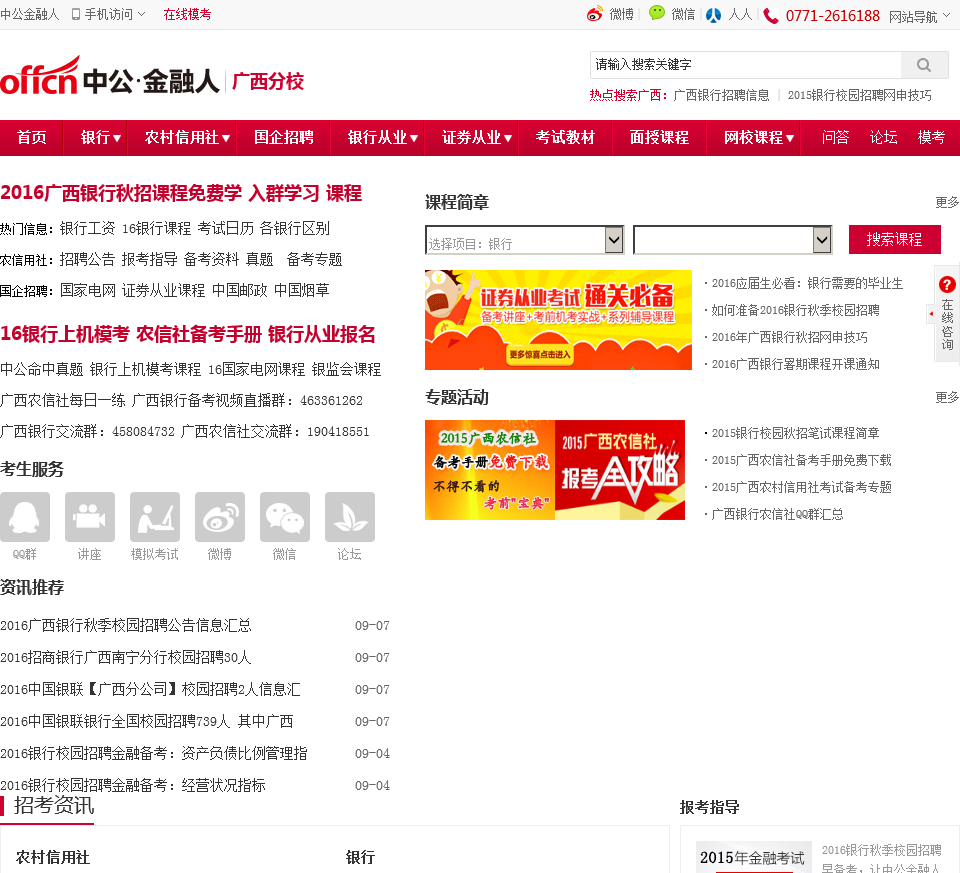This screenshot has width=960, height=873.
Task: Open the 选择项目：银行 combo box
Action: pos(524,240)
